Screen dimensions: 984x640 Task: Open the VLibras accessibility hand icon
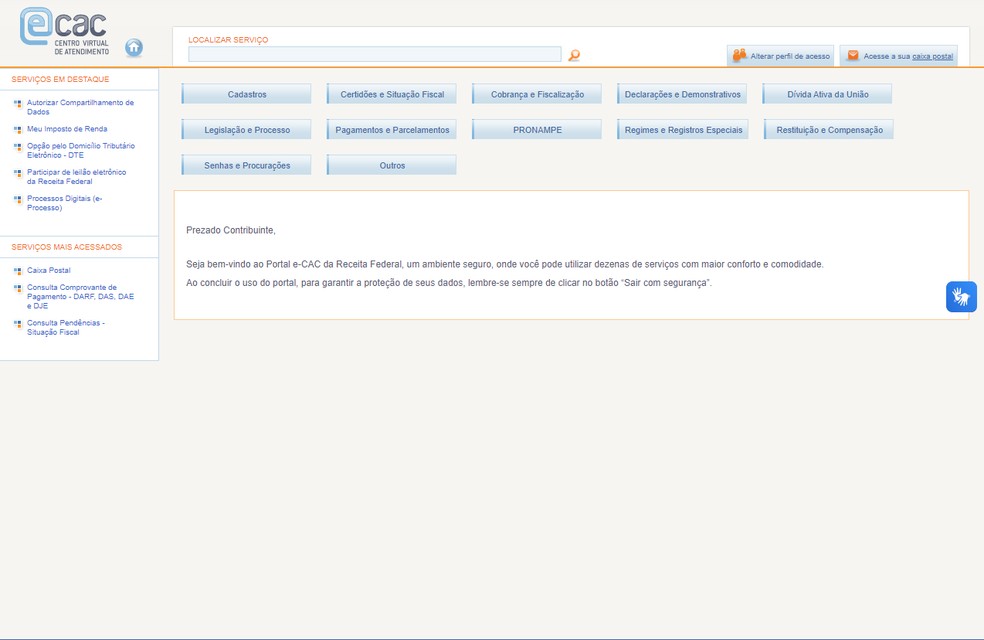click(x=961, y=297)
